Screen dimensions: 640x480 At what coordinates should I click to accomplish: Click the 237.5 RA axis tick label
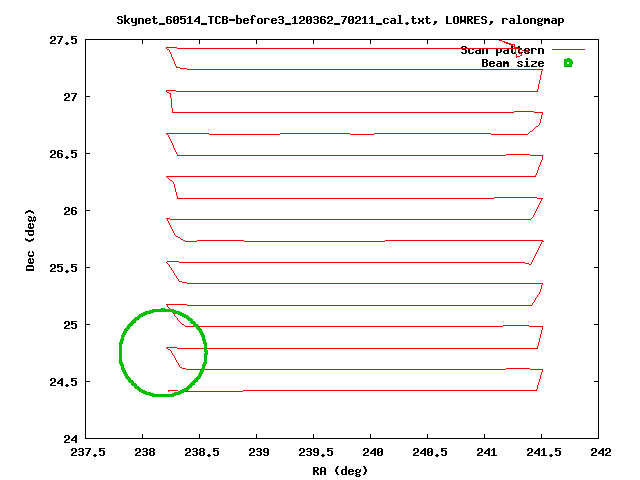(88, 452)
